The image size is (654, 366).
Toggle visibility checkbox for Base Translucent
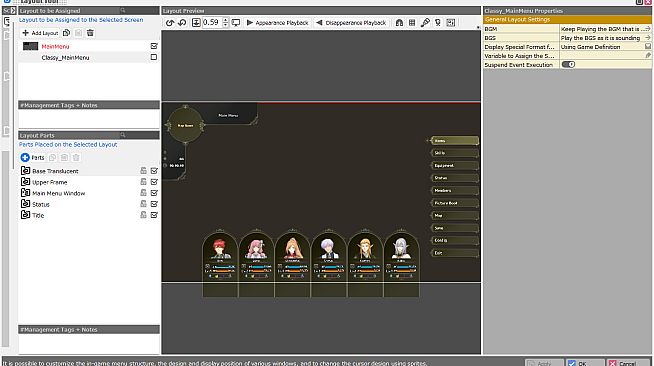point(154,170)
